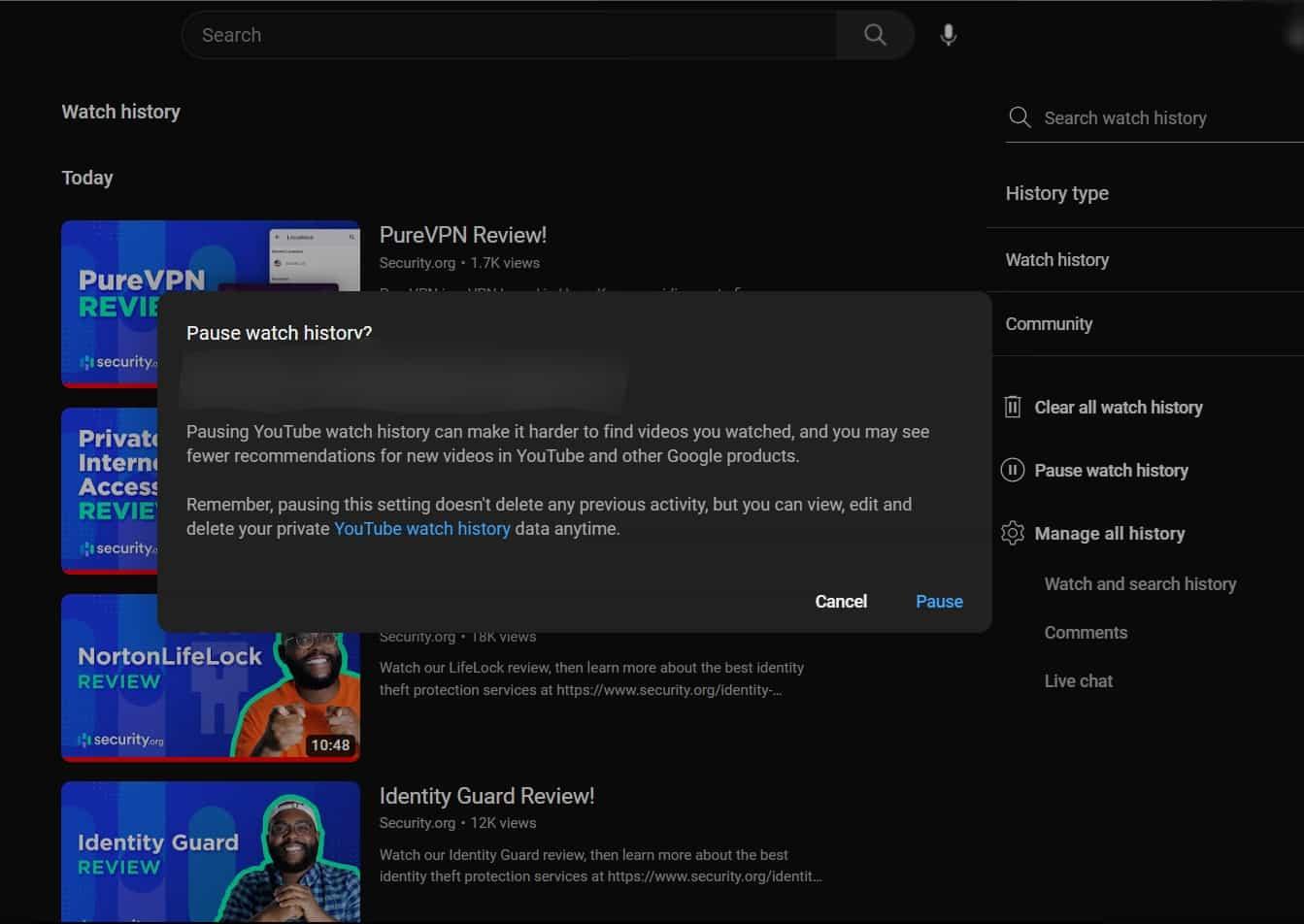The height and width of the screenshot is (924, 1304).
Task: Click the 10:48 duration badge
Action: (330, 745)
